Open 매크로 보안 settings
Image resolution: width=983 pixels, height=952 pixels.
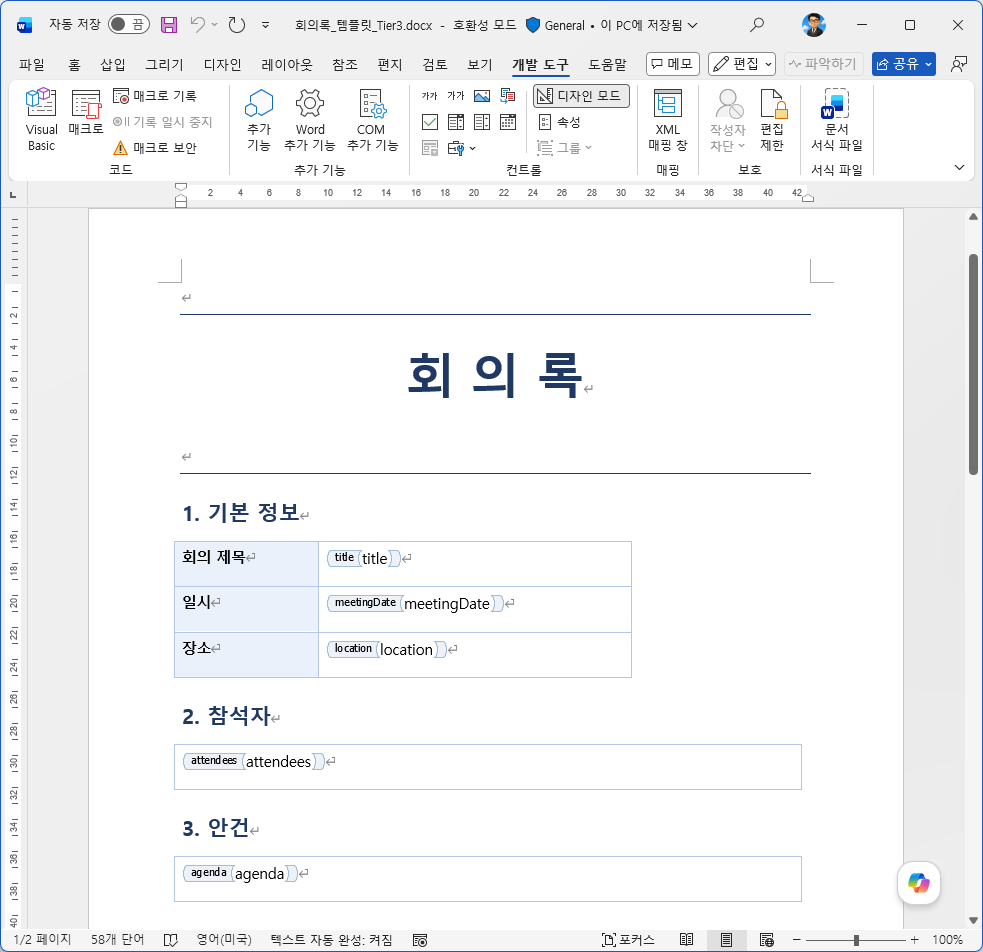[x=155, y=147]
